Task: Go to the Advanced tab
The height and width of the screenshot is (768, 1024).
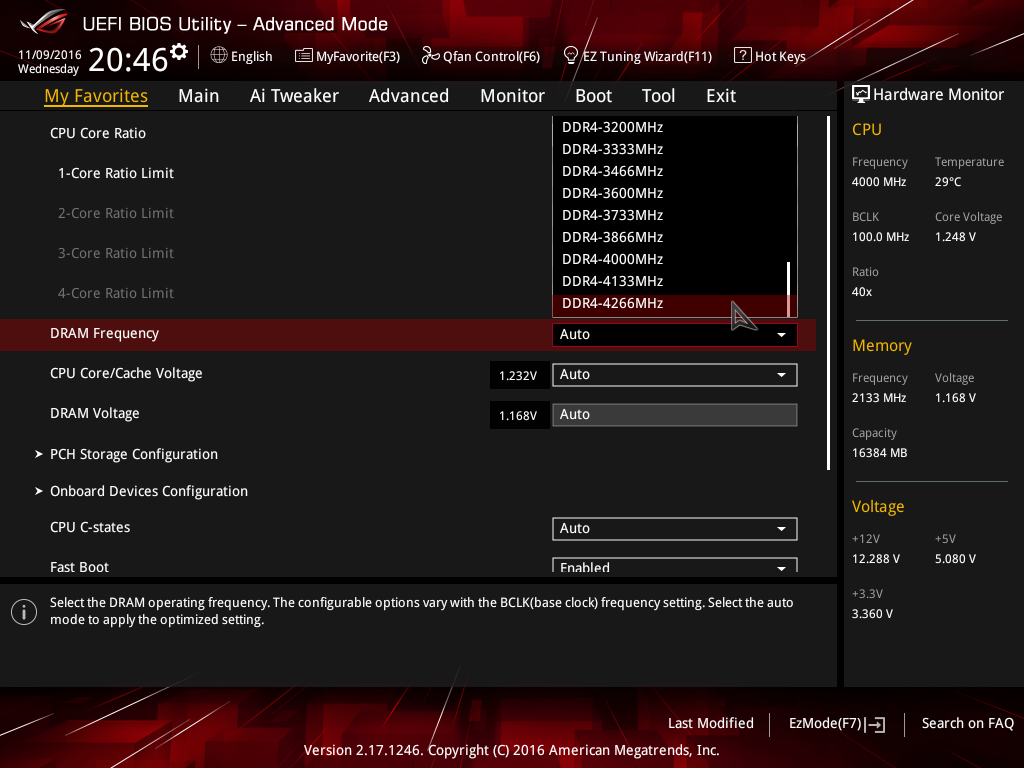Action: (409, 96)
